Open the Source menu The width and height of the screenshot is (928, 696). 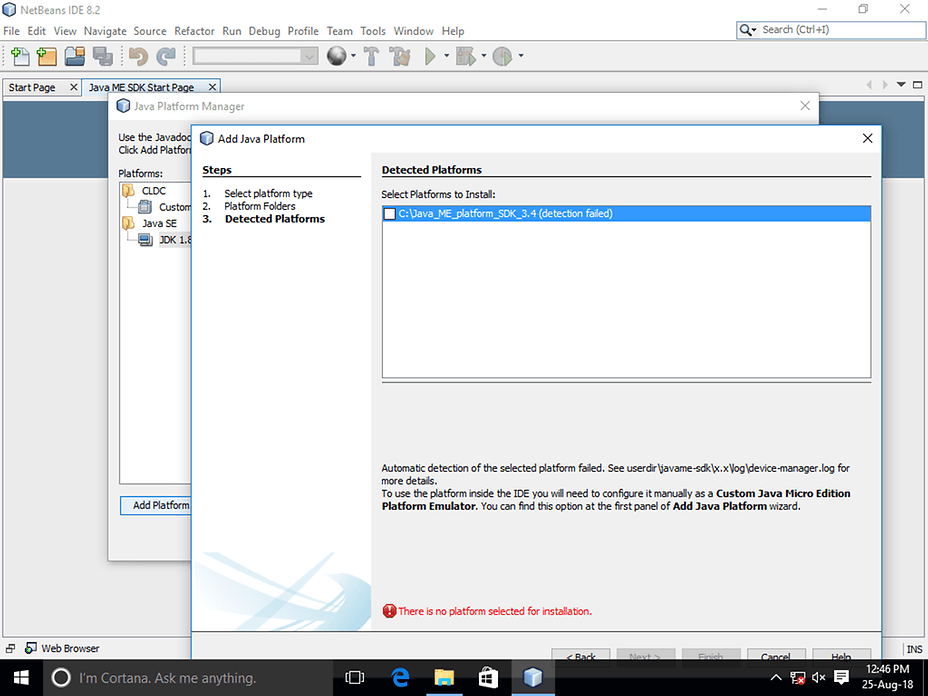[x=150, y=31]
